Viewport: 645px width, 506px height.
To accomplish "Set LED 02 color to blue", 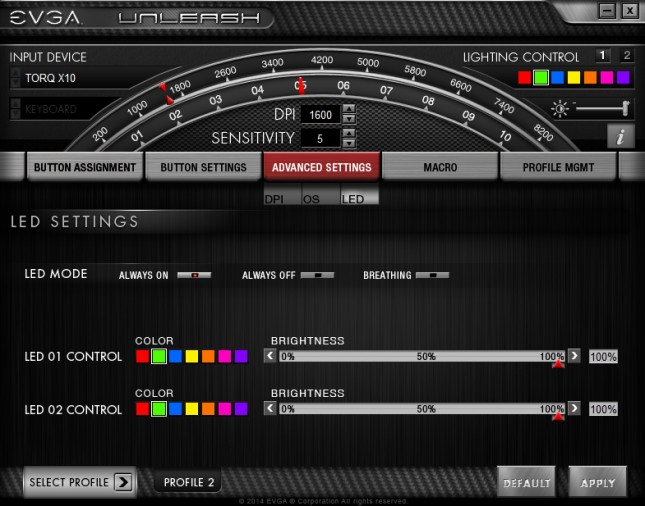I will coord(175,409).
